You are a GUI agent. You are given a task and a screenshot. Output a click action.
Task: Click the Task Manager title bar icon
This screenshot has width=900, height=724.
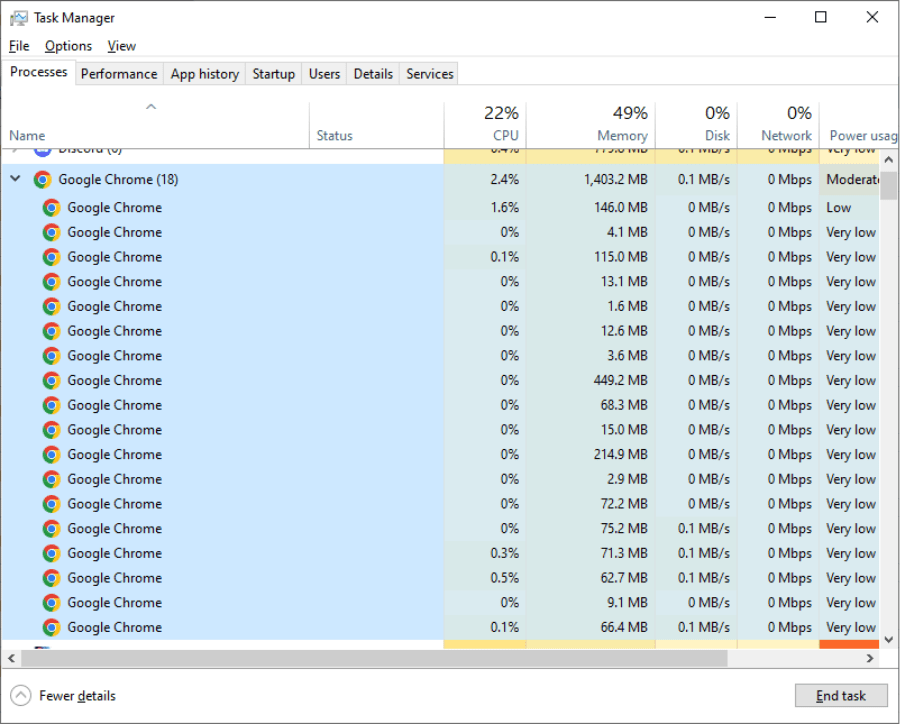18,18
